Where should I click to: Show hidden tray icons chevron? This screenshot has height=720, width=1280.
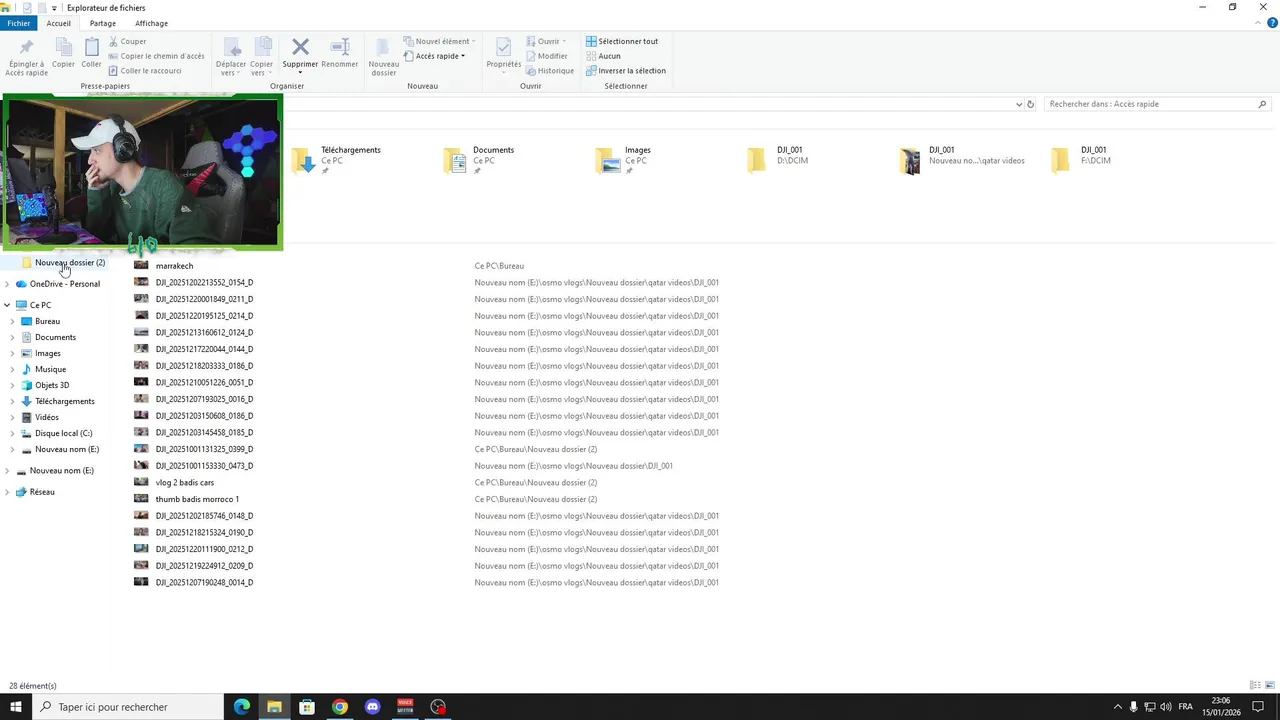pyautogui.click(x=1118, y=707)
